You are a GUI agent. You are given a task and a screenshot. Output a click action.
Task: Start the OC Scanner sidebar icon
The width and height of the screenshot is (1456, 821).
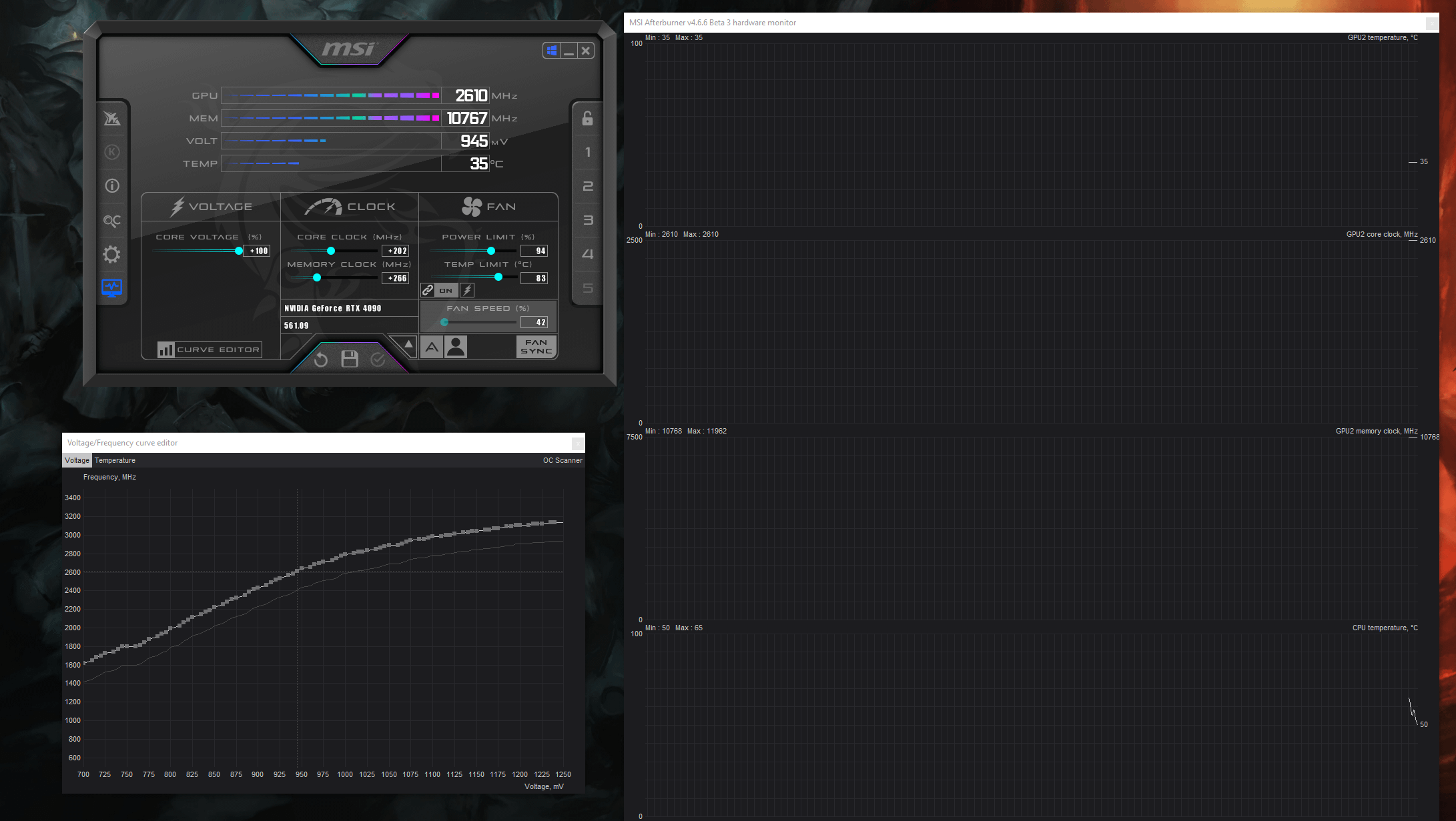tap(112, 220)
